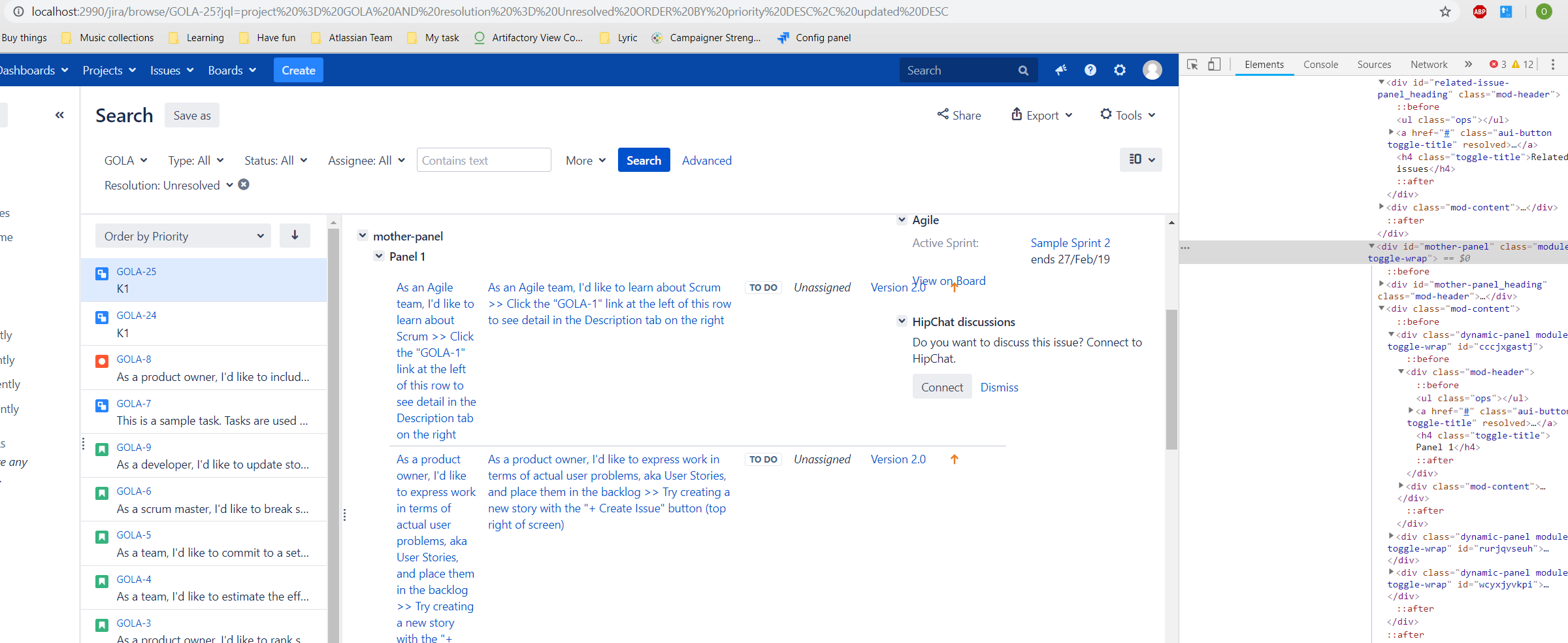
Task: Open the layout switcher dropdown
Action: pos(1141,159)
